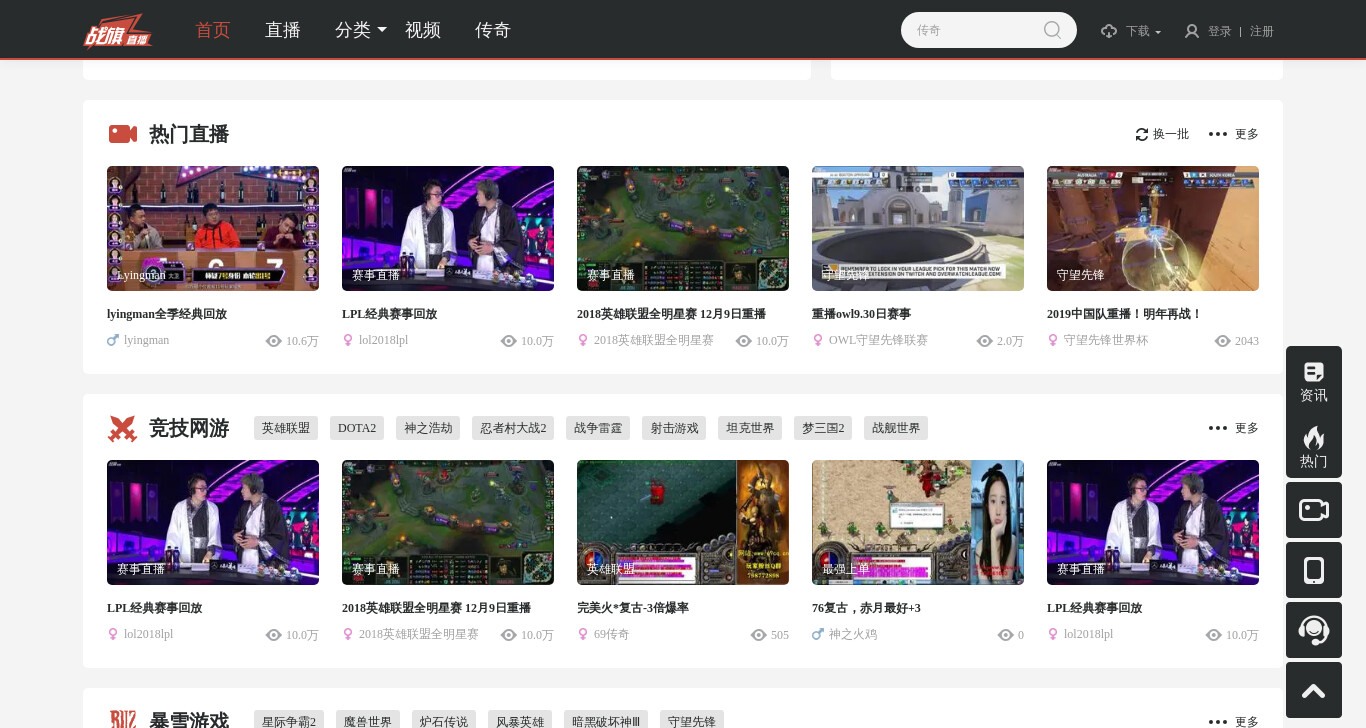Click the sidebar mobile phone icon
This screenshot has width=1366, height=728.
(1314, 570)
